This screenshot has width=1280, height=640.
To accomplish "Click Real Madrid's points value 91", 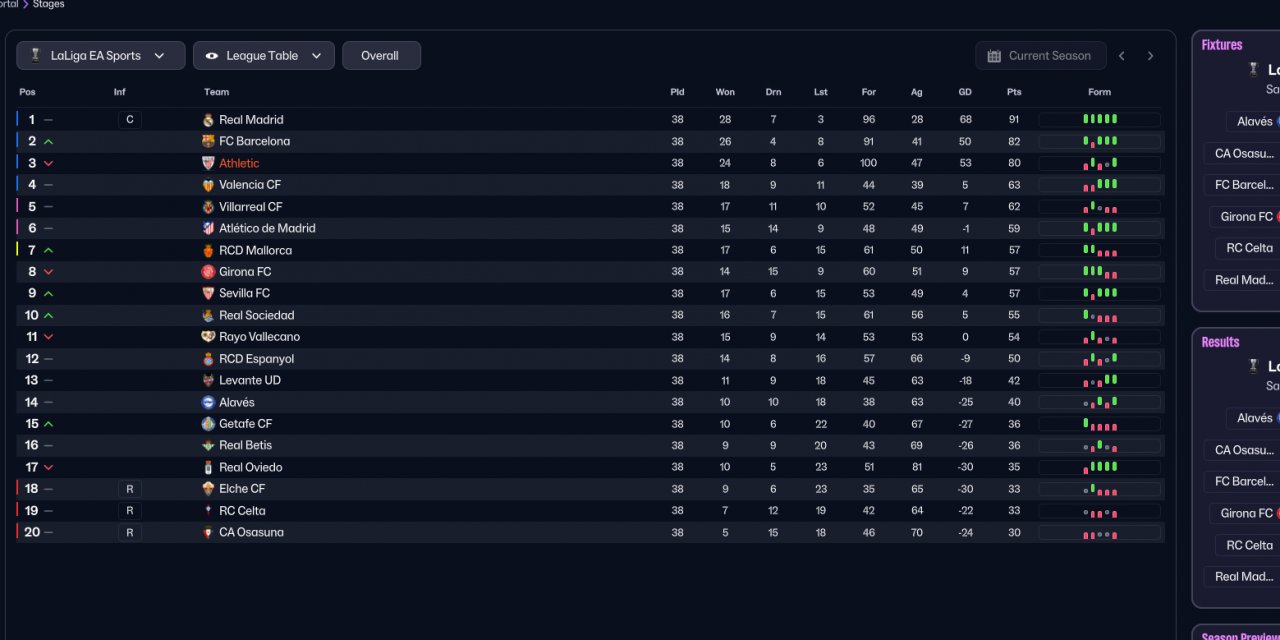I will pos(1014,120).
